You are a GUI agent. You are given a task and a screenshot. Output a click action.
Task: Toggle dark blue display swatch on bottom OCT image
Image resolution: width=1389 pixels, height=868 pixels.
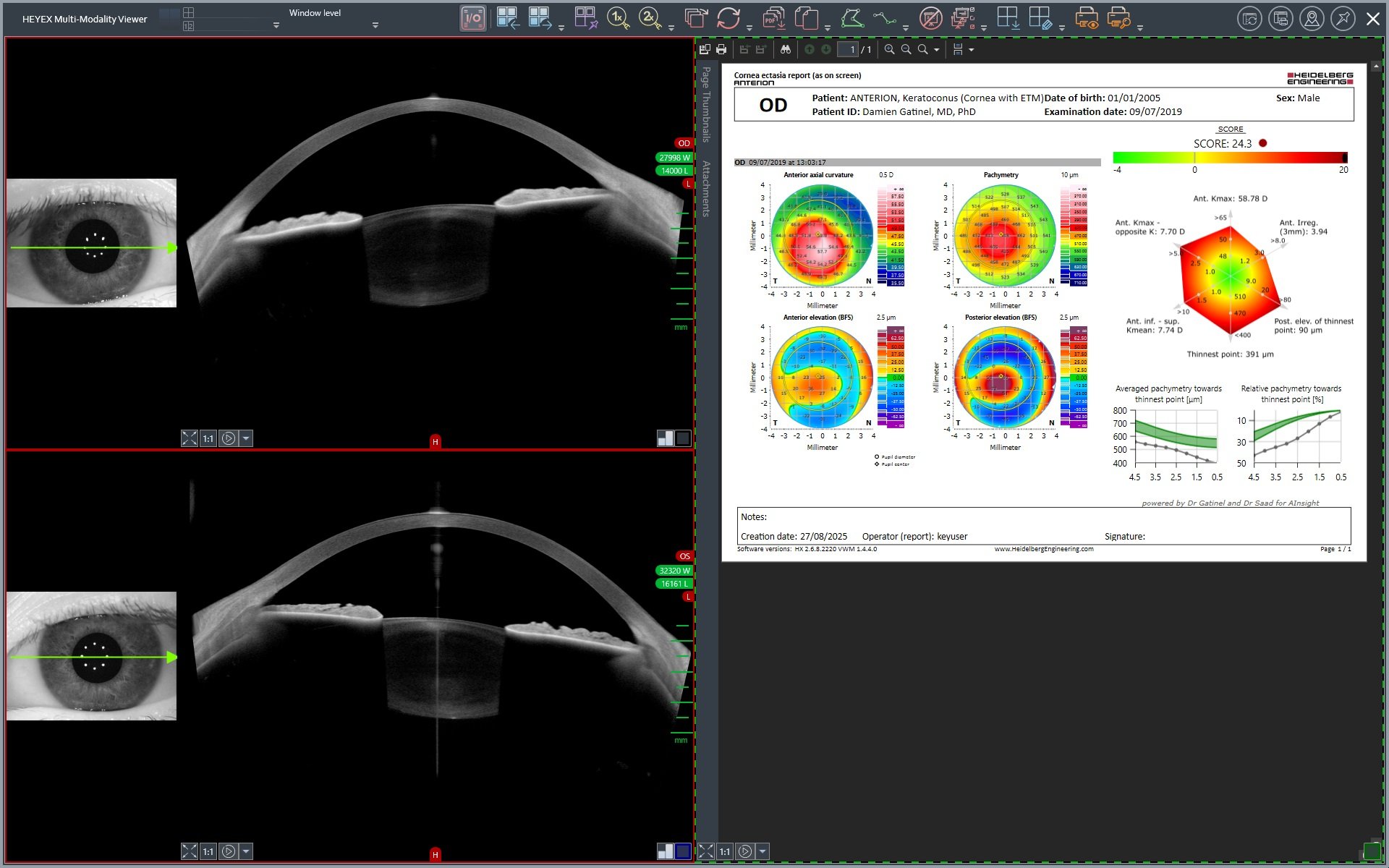click(682, 851)
